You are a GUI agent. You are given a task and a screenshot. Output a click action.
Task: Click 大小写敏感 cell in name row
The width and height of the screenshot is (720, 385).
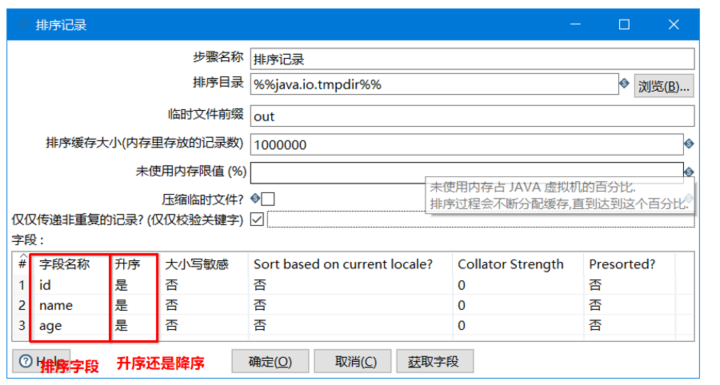coord(204,305)
